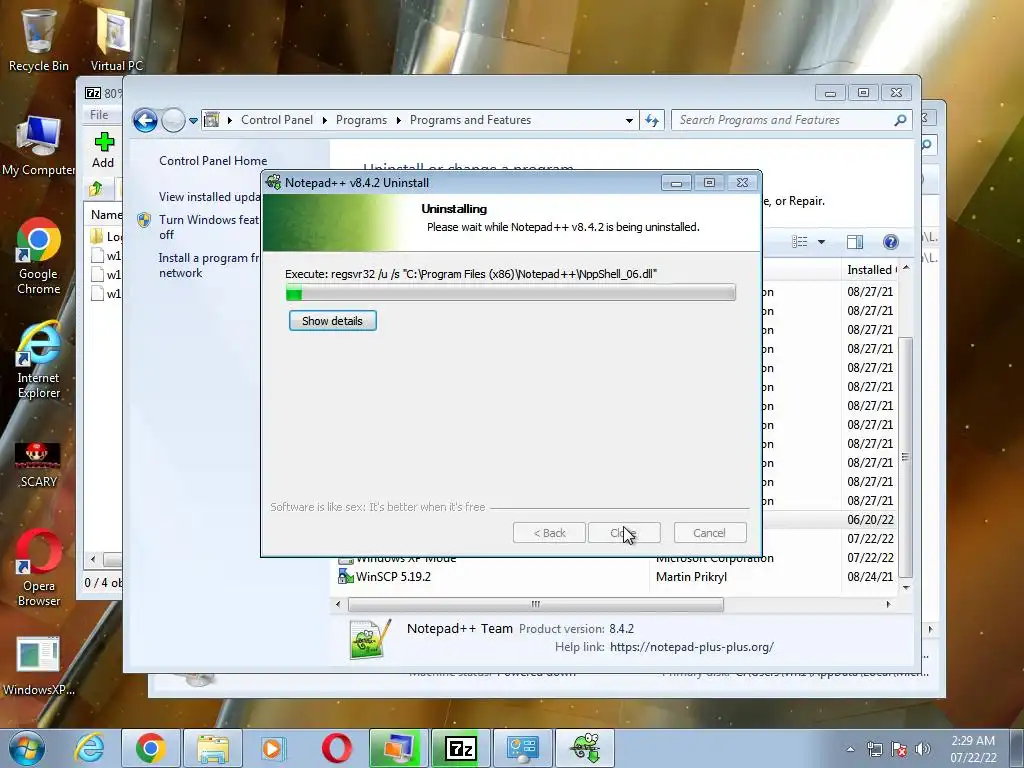Open the Virtual PC folder icon
The image size is (1024, 768).
click(116, 39)
